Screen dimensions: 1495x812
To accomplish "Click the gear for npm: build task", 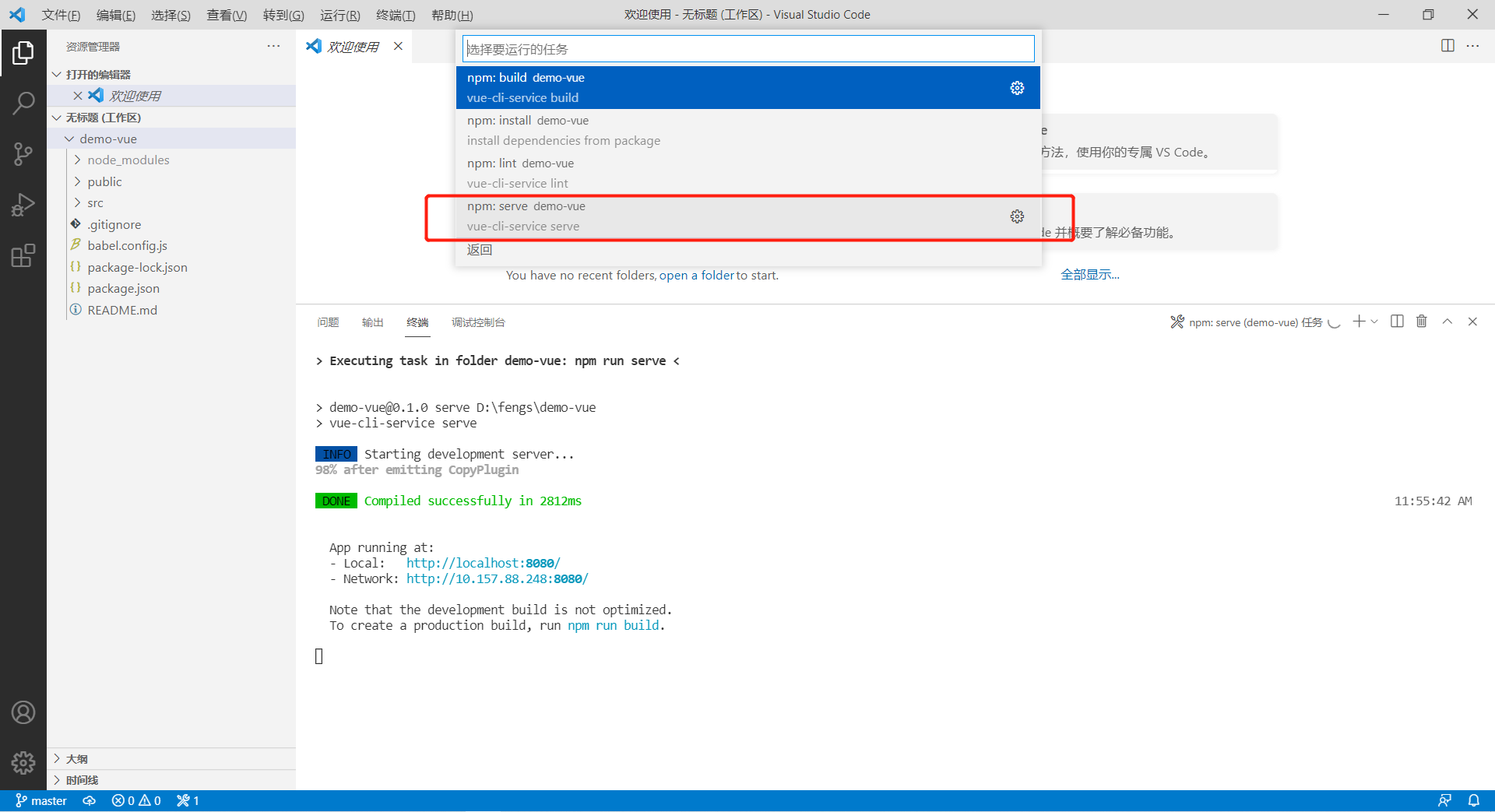I will (x=1017, y=88).
